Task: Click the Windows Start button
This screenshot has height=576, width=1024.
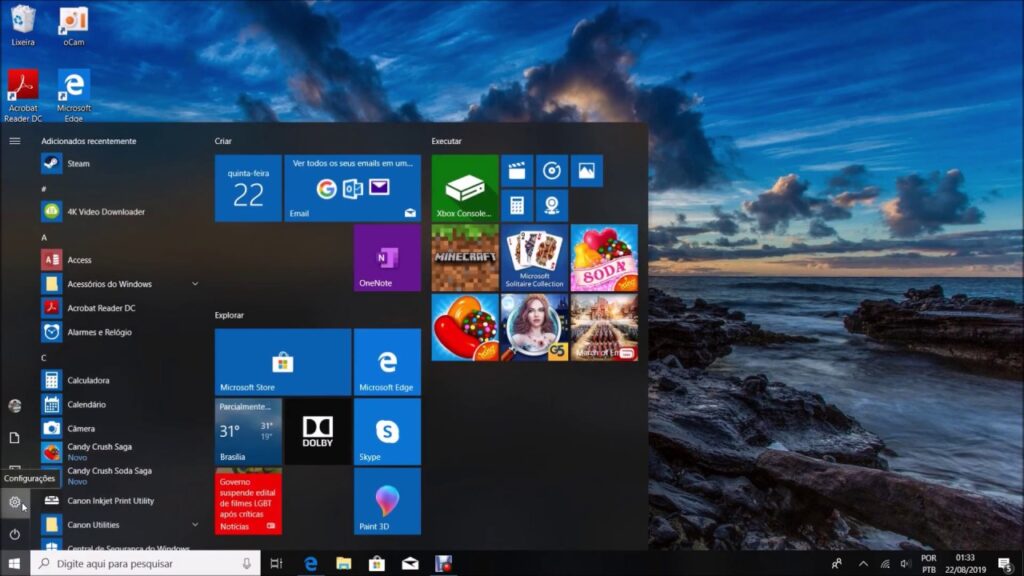Action: [x=14, y=563]
